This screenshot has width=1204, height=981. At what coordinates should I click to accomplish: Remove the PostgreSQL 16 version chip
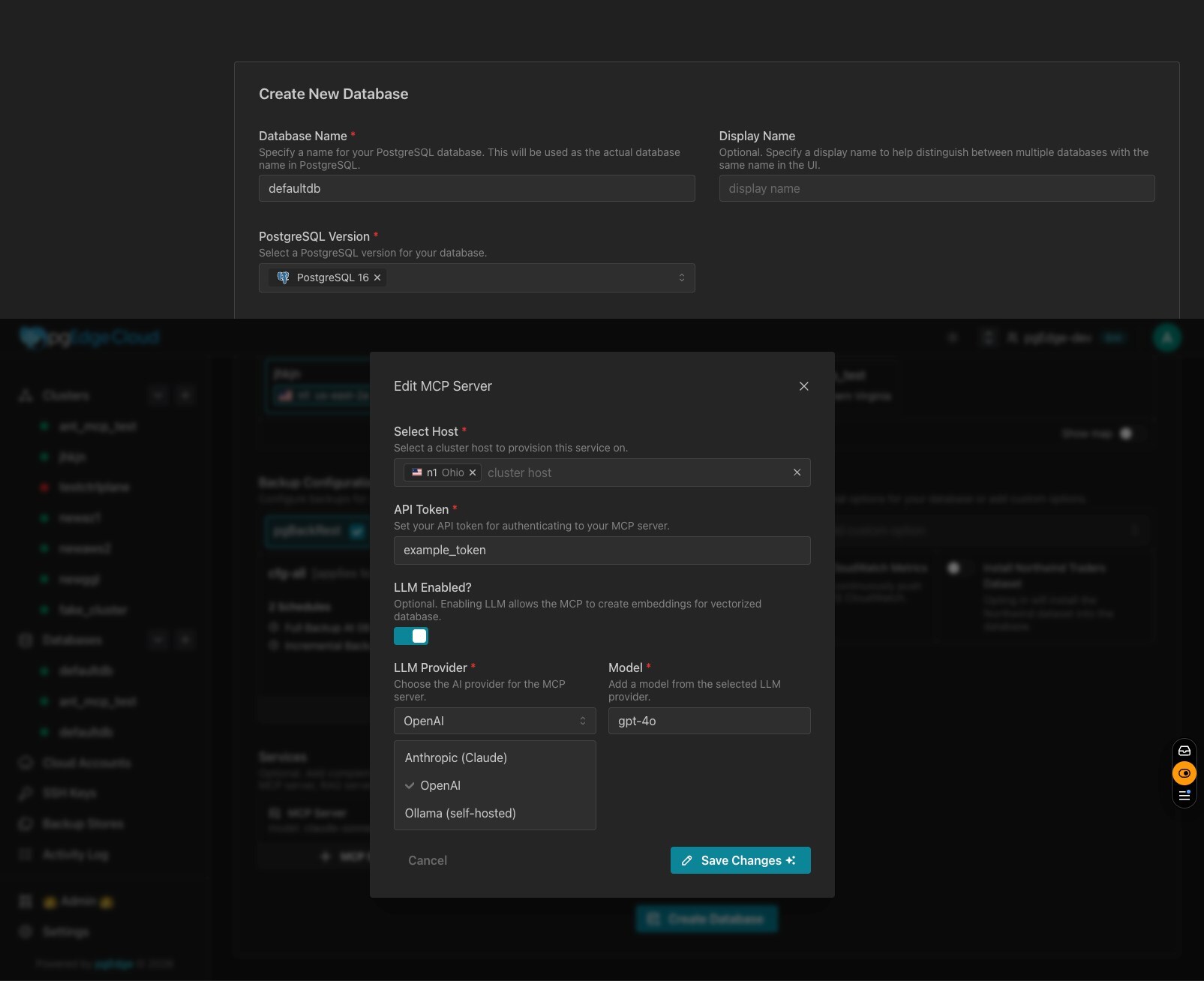[377, 277]
